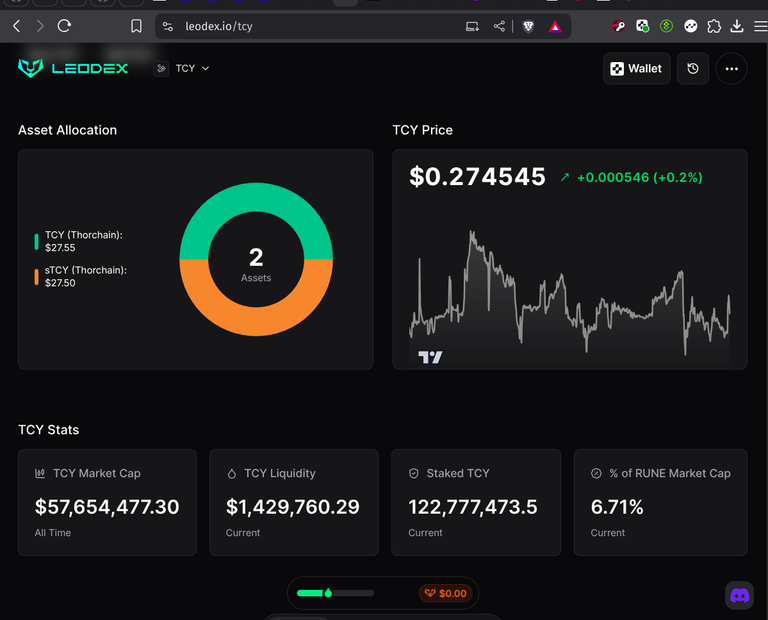Screen dimensions: 768x620
Task: Expand the TCY navigation dropdown
Action: (192, 69)
